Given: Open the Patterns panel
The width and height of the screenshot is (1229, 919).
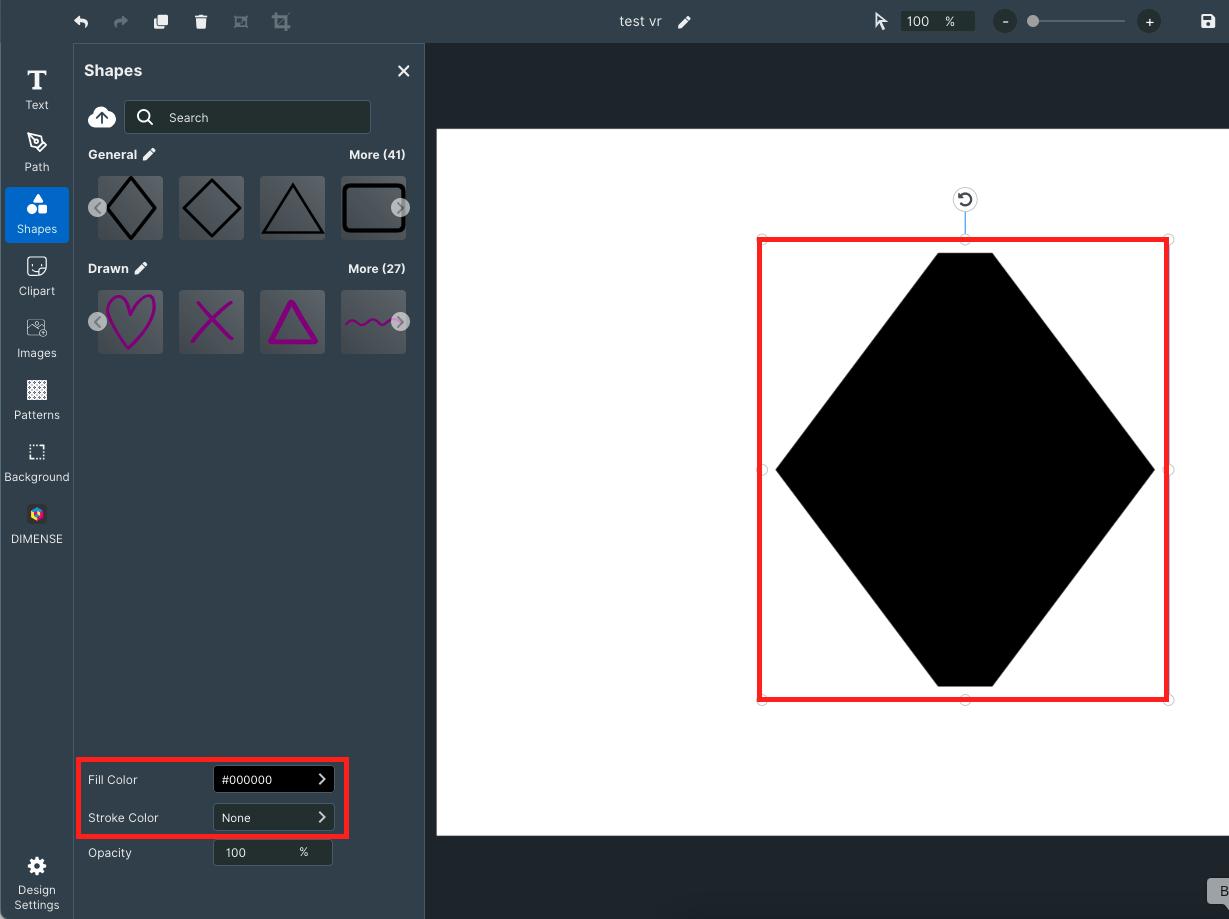Looking at the screenshot, I should [37, 400].
